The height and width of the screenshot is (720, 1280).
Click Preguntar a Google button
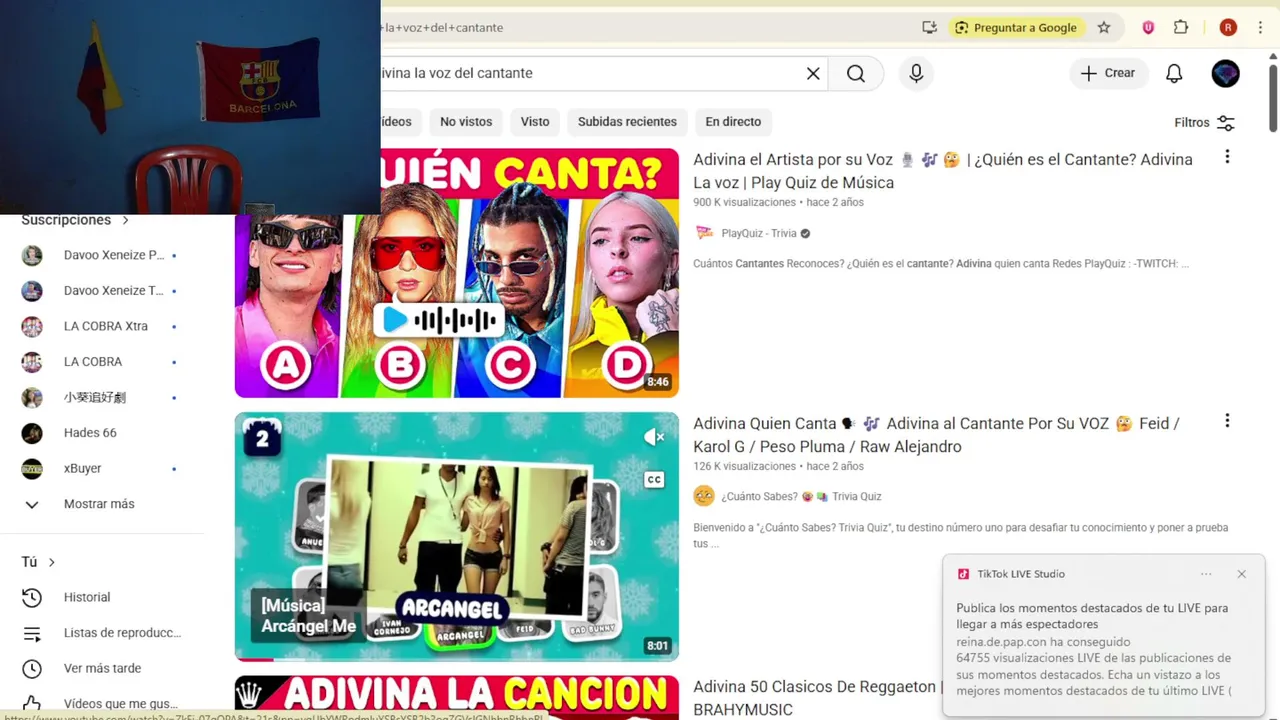1015,28
